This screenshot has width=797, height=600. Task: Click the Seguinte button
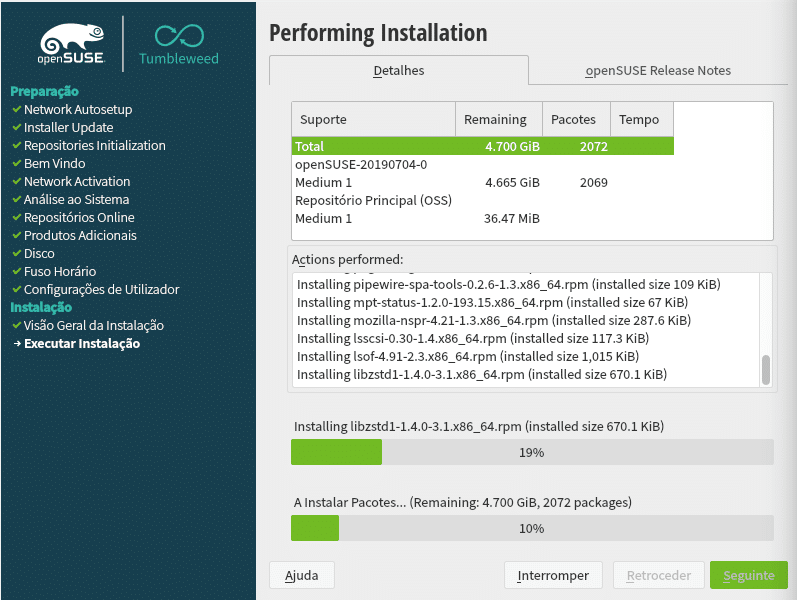[x=749, y=575]
